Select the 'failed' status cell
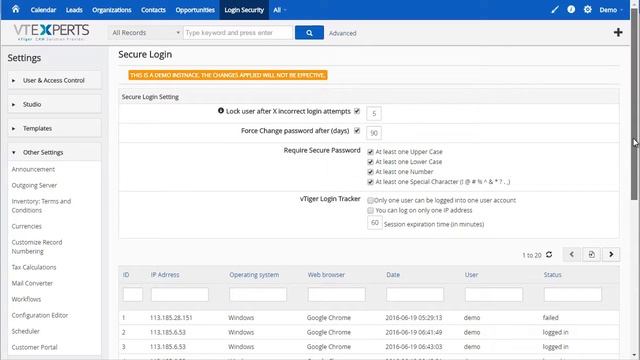Screen dimensions: 640x360 coord(551,318)
